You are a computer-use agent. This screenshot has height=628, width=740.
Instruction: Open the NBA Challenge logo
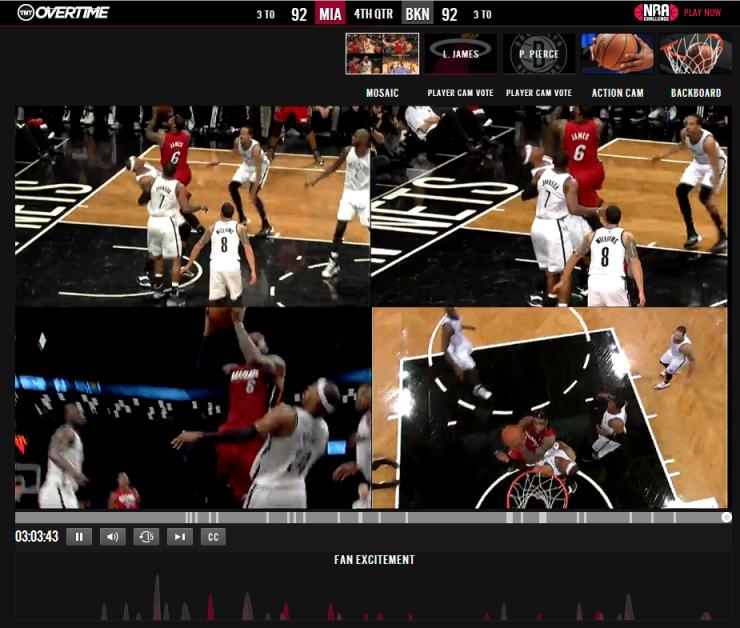click(x=655, y=13)
